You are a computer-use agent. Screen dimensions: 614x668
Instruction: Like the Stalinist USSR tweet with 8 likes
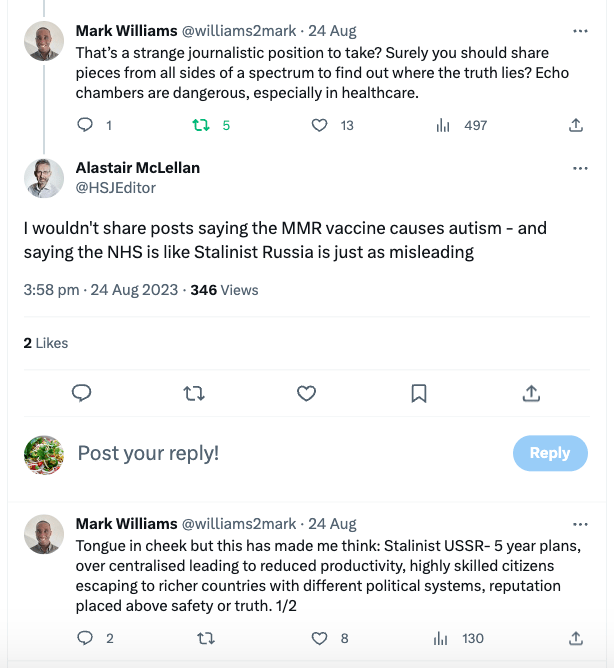click(320, 638)
